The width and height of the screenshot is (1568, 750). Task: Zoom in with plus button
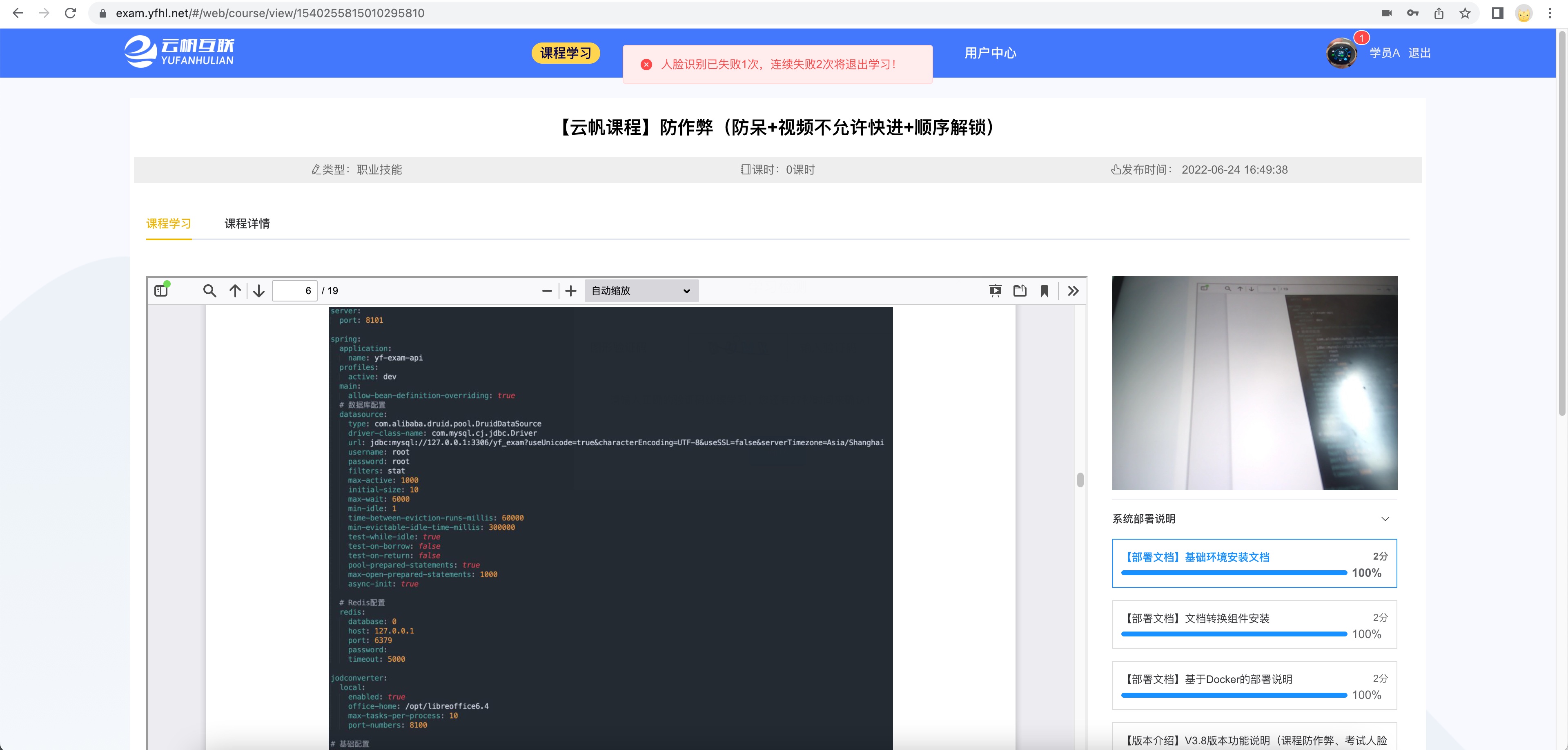coord(570,291)
